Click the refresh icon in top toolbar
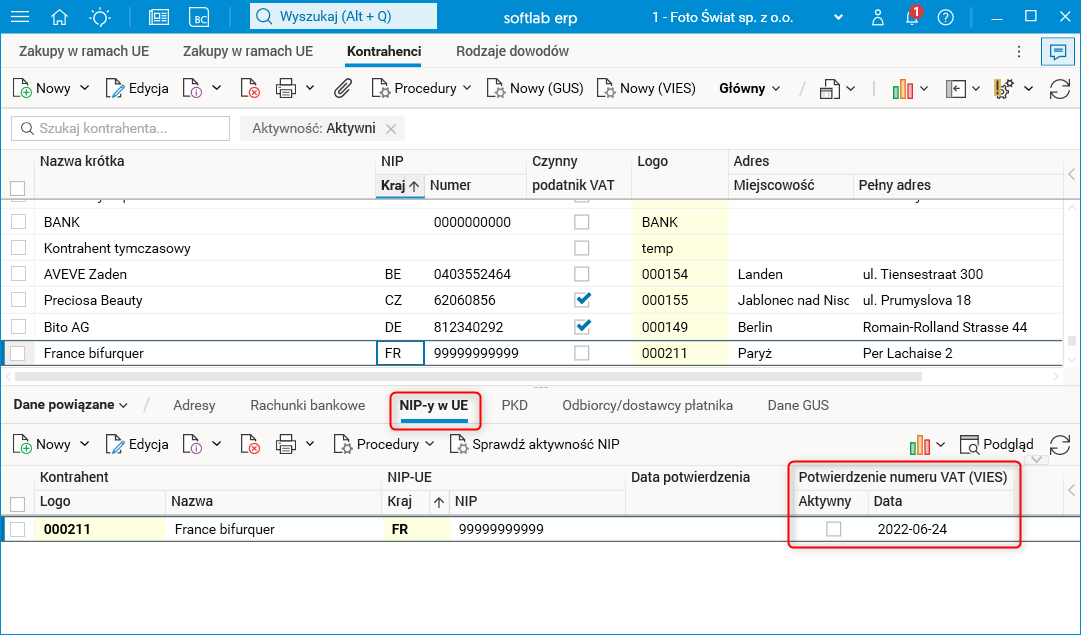The width and height of the screenshot is (1081, 635). (x=1059, y=89)
